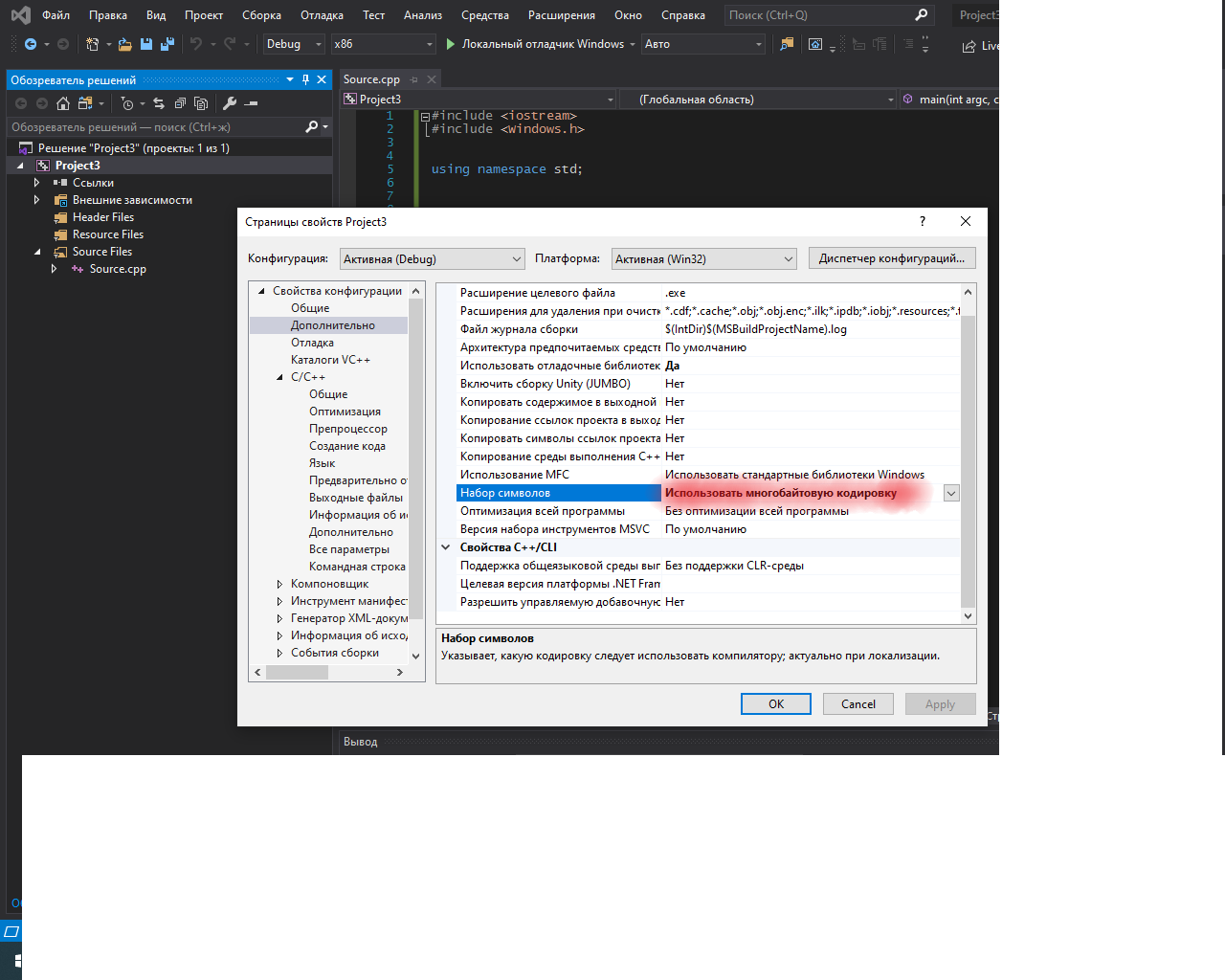Open the Сборка menu
Viewport: 1225px width, 980px height.
[261, 14]
